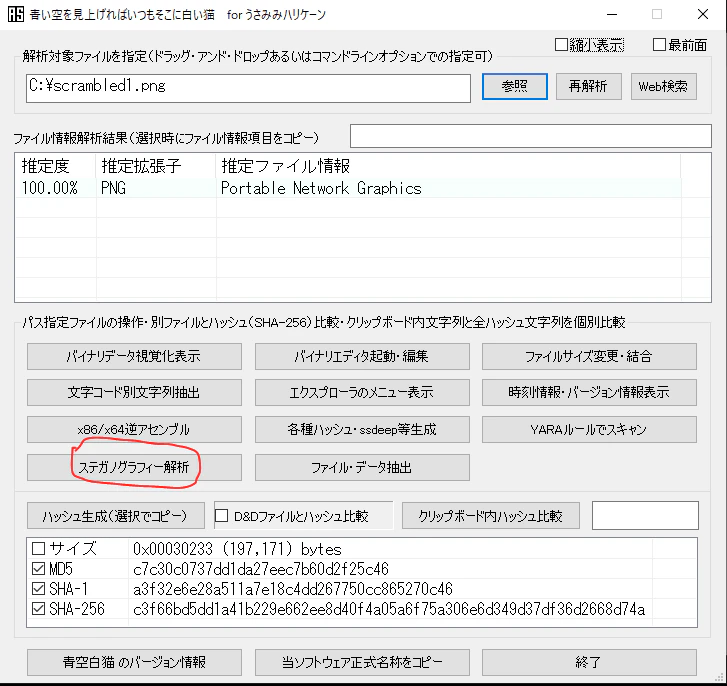Image resolution: width=727 pixels, height=686 pixels.
Task: Click the 参照 browse button
Action: point(515,86)
